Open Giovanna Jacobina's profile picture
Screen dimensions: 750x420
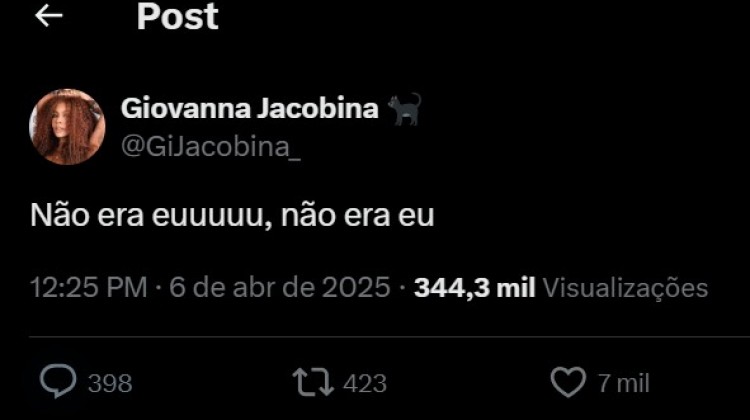tap(67, 127)
